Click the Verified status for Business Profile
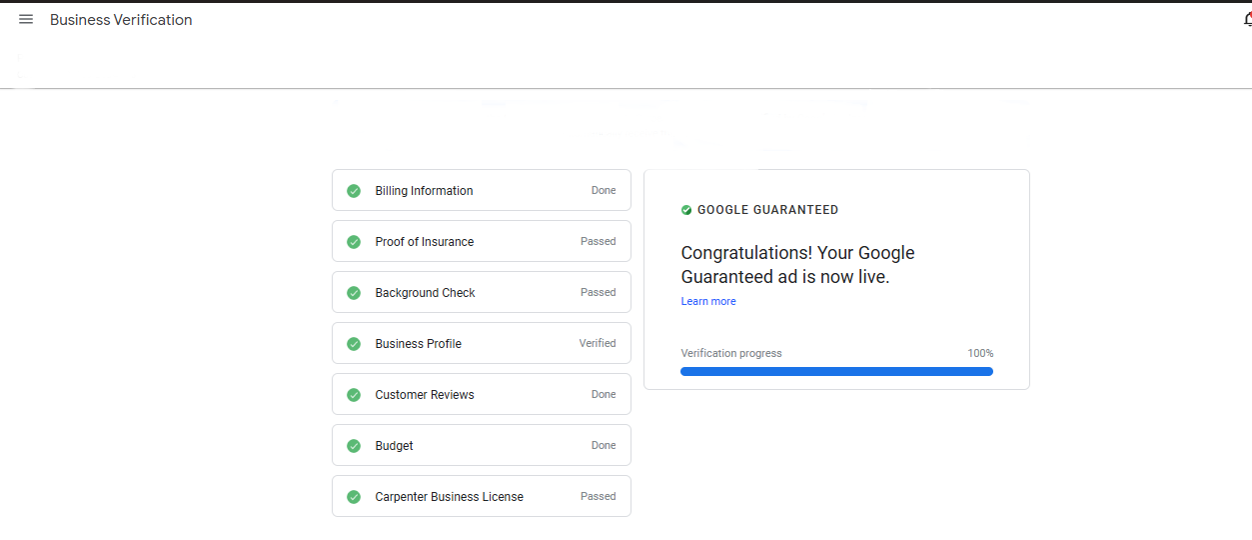Image resolution: width=1252 pixels, height=540 pixels. [597, 343]
